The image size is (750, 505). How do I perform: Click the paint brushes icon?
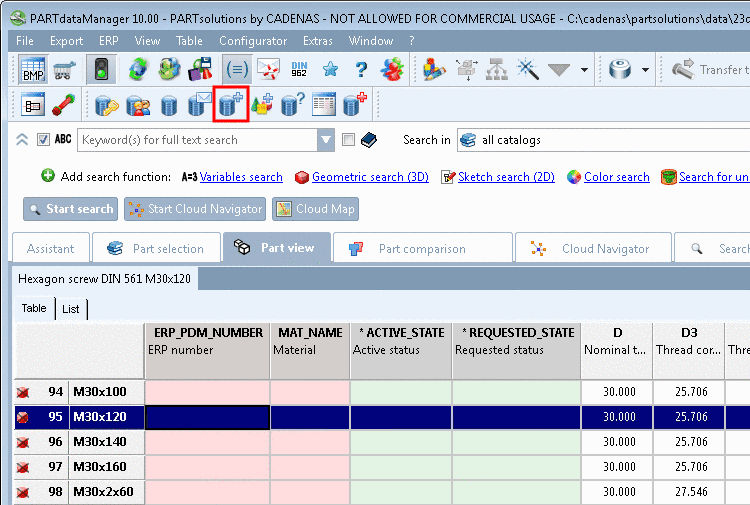(x=434, y=70)
